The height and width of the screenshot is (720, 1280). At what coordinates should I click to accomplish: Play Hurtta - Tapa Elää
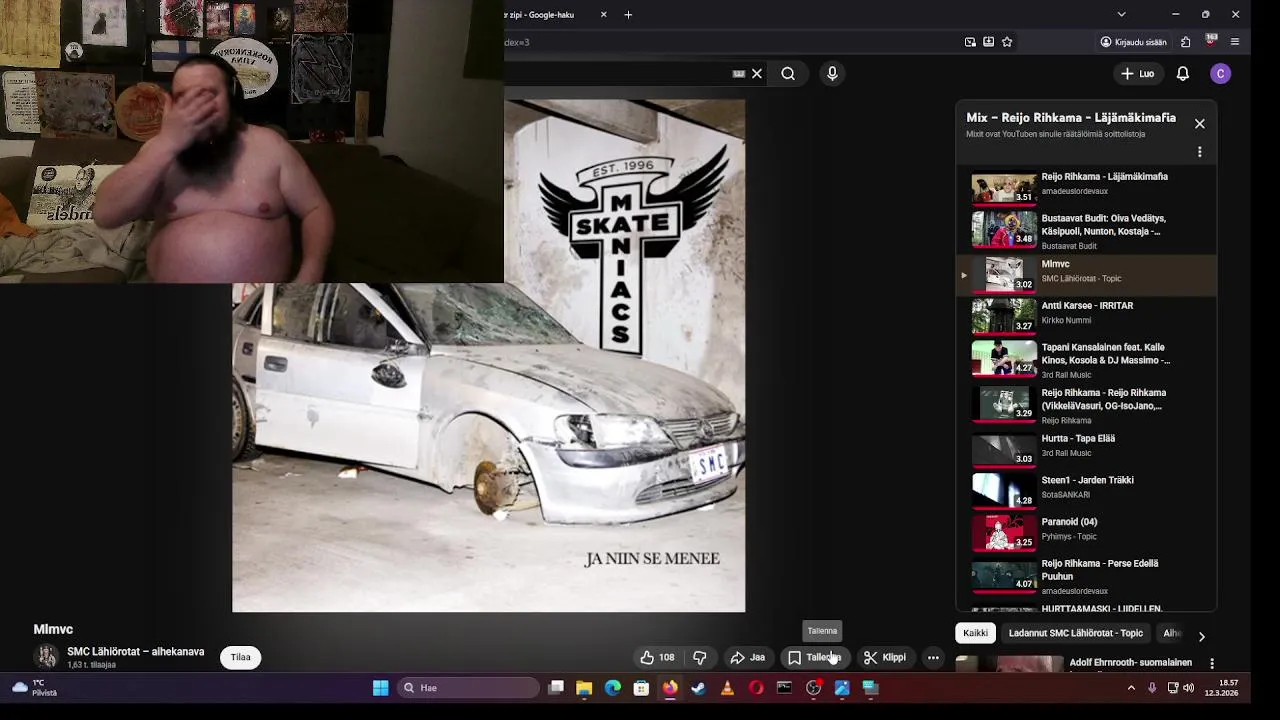point(1087,448)
